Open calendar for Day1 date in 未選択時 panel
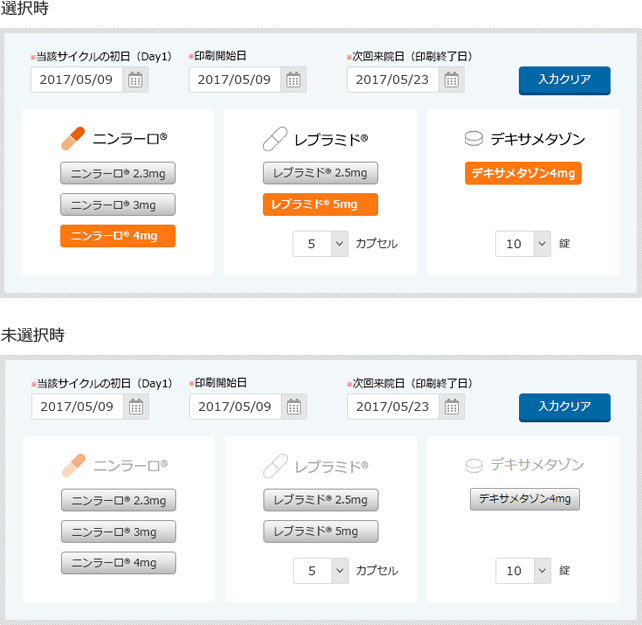Screen dimensions: 642x625 pos(136,407)
